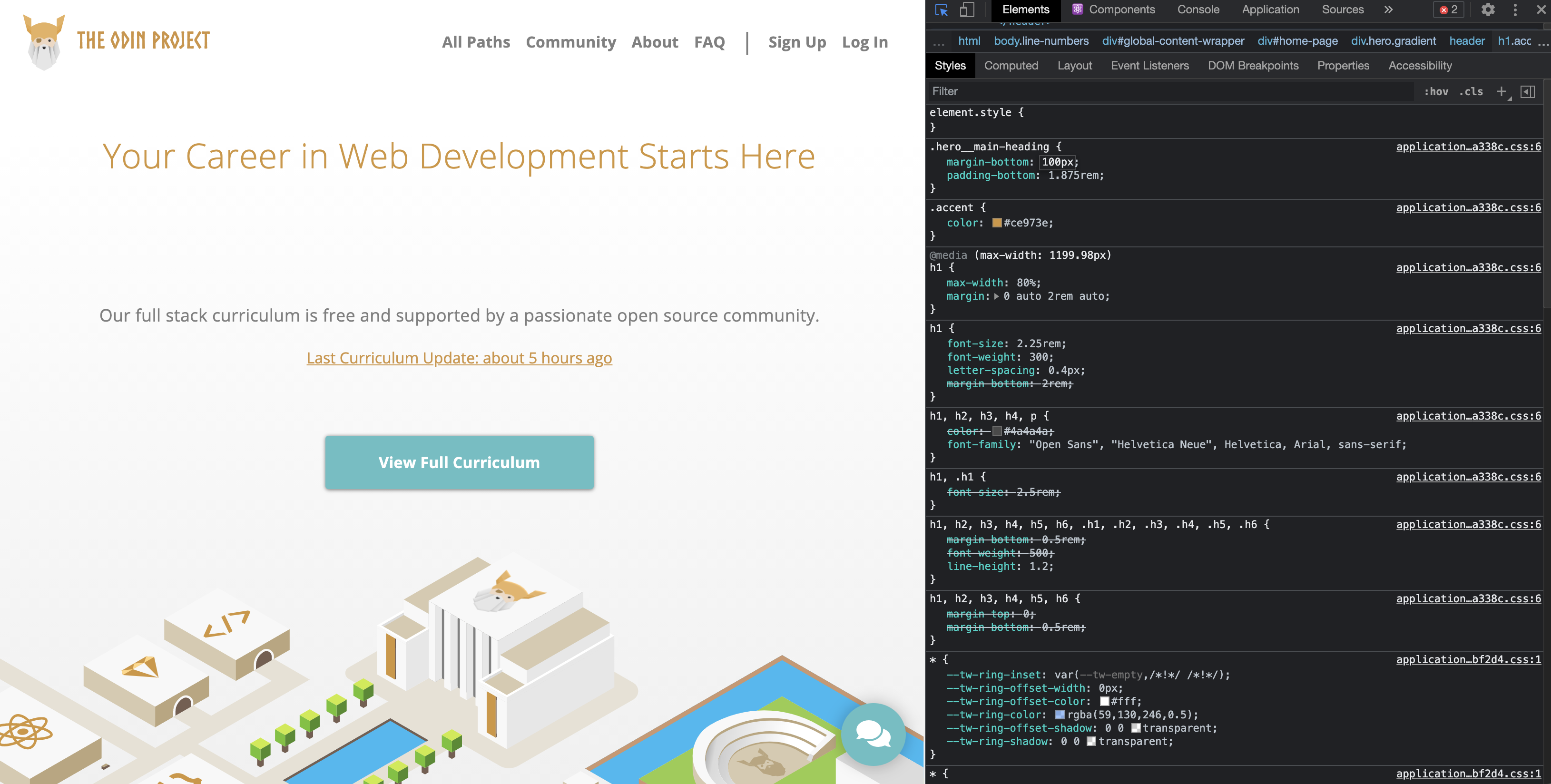The height and width of the screenshot is (784, 1551).
Task: Add new style rule plus icon
Action: (x=1501, y=91)
